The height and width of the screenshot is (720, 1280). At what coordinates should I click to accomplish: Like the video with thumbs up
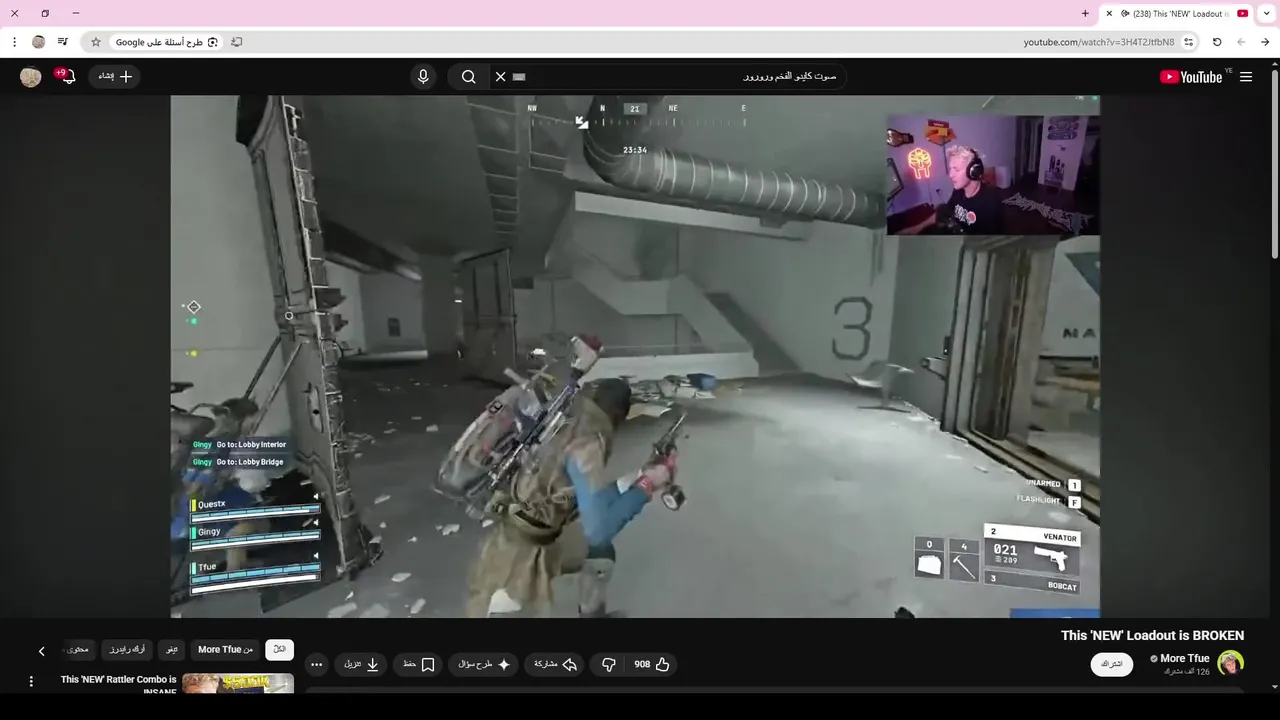pyautogui.click(x=662, y=664)
